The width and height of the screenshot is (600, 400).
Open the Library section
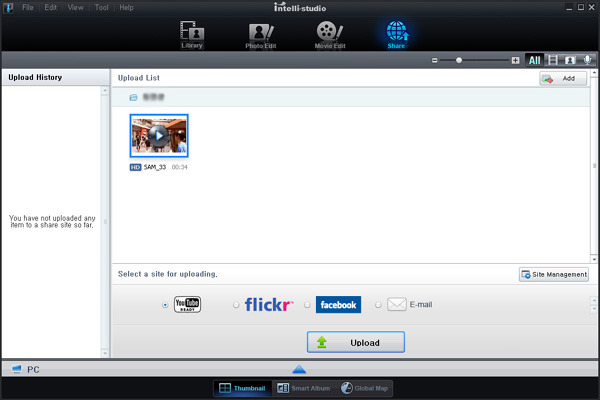[x=193, y=32]
